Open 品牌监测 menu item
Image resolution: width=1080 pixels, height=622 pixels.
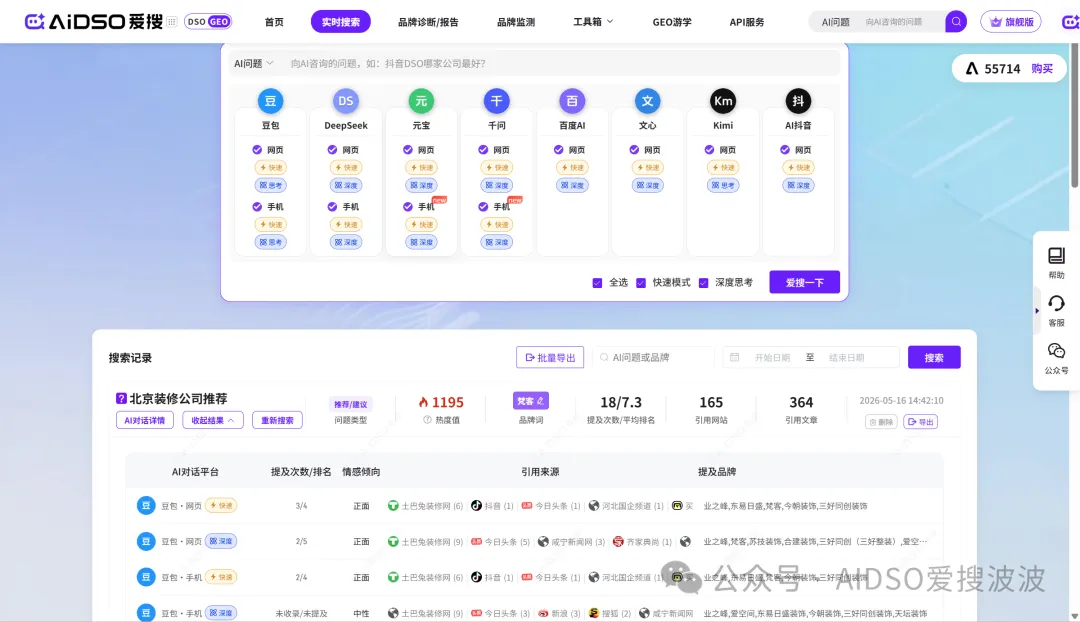tap(516, 22)
